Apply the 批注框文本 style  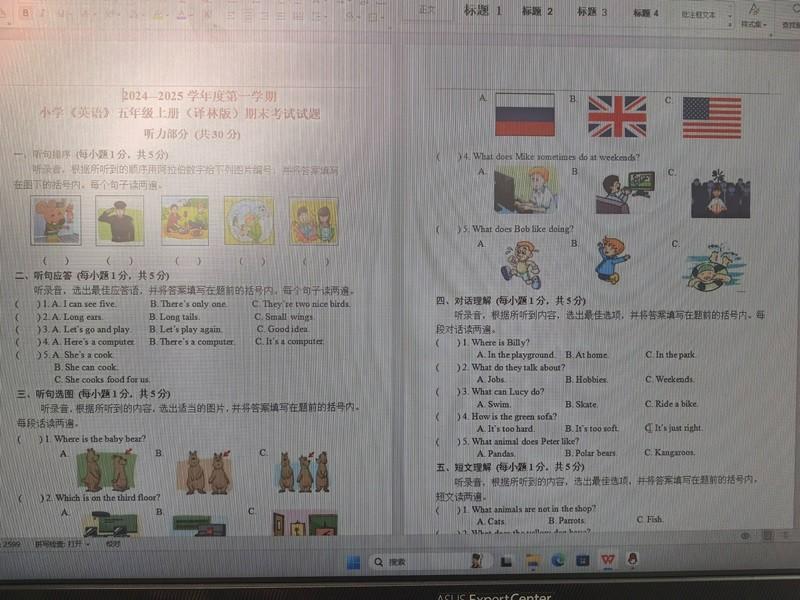coord(698,15)
